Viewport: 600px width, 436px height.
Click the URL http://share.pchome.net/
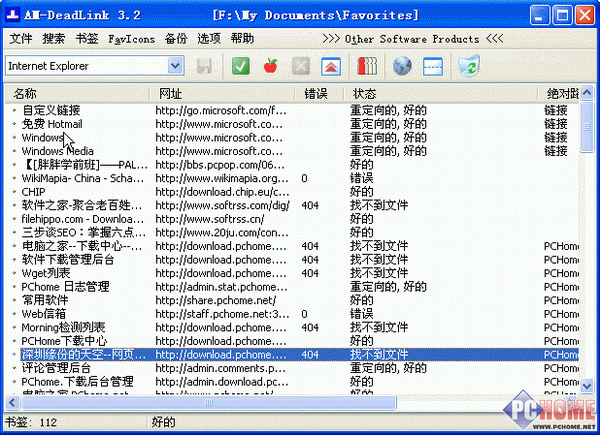pyautogui.click(x=215, y=301)
